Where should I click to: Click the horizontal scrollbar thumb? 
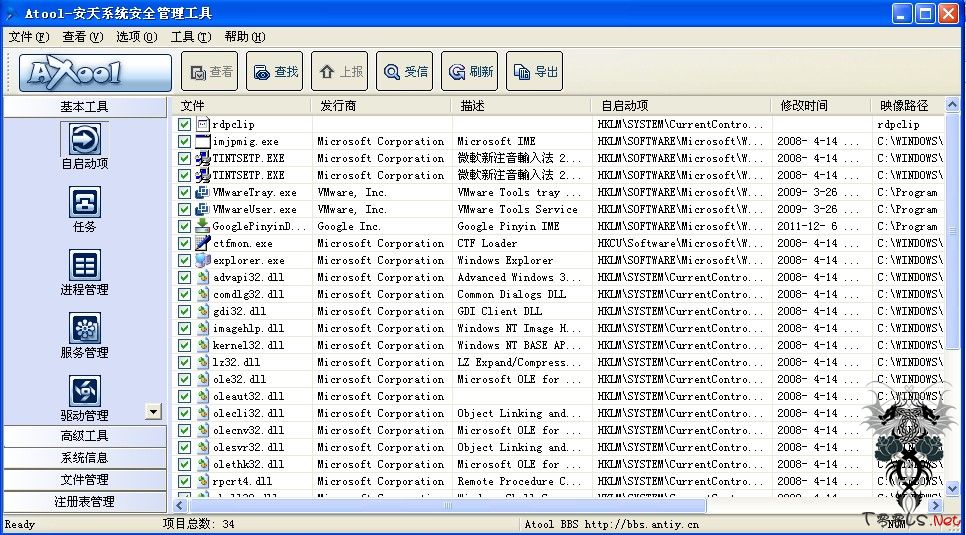pos(447,505)
